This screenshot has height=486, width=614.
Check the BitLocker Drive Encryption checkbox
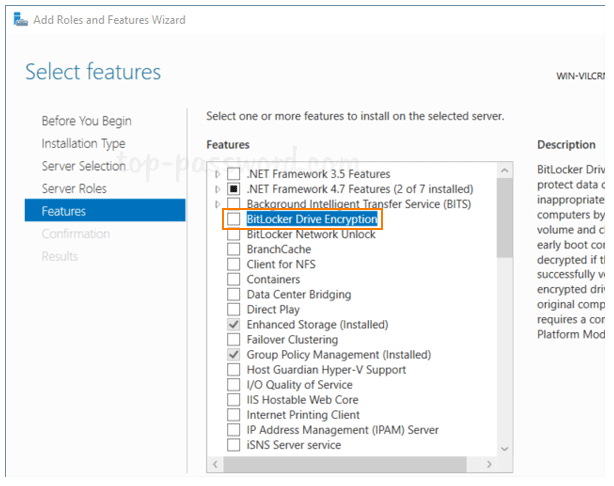tap(233, 219)
